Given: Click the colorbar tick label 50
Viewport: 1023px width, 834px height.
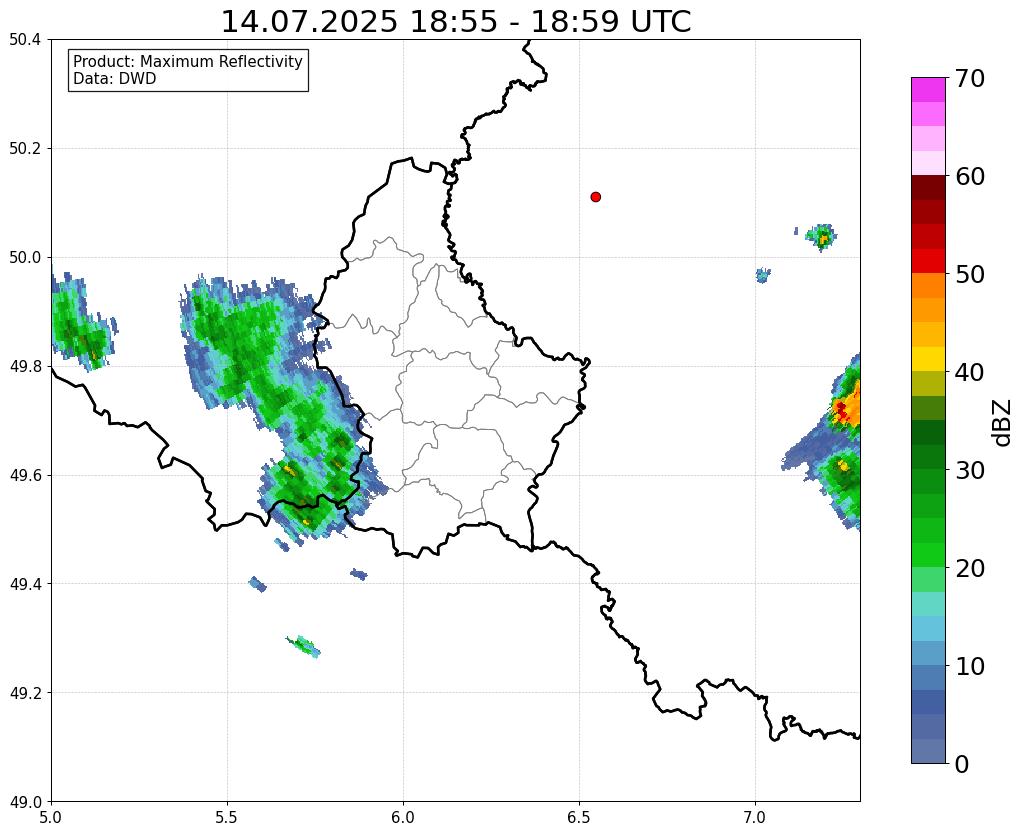Looking at the screenshot, I should 970,274.
